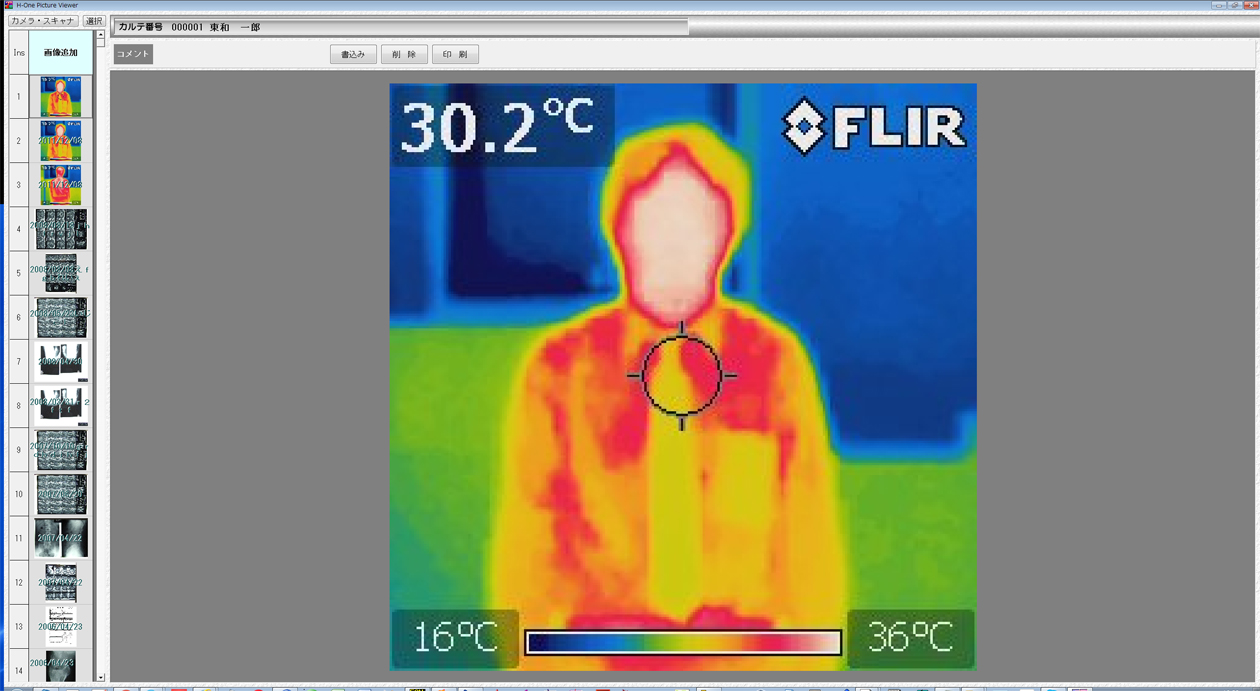Screen dimensions: 1260x691
Task: Open the コメント panel
Action: coord(132,54)
